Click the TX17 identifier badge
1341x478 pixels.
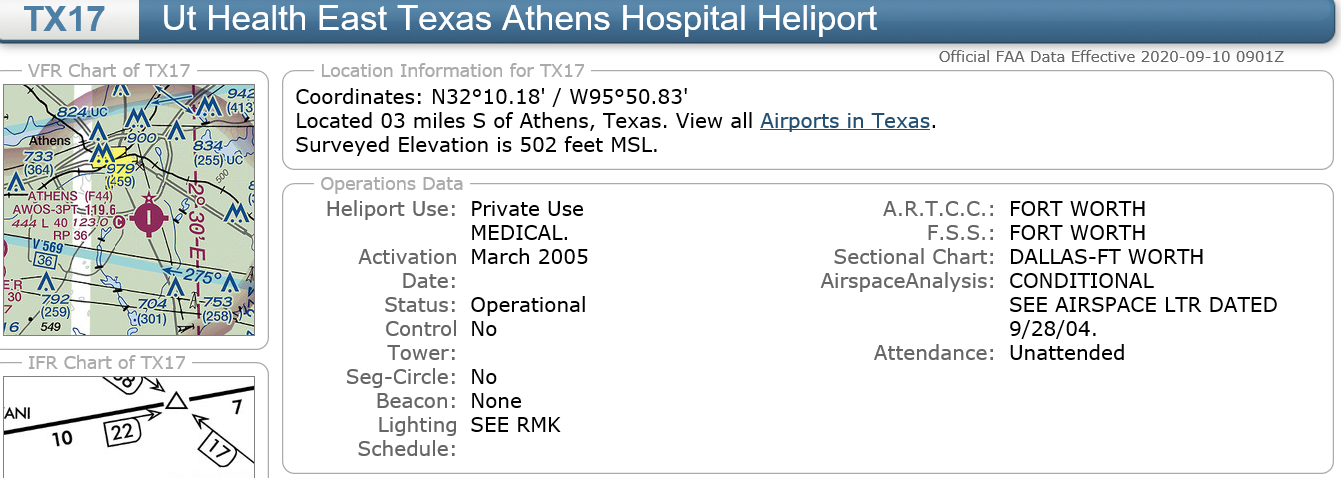[66, 18]
